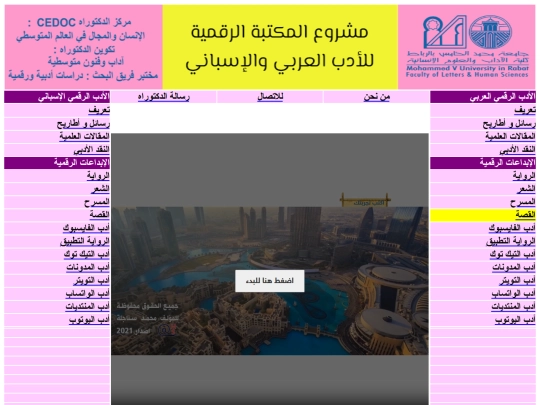The image size is (540, 405).
Task: Select the highlighted القصة link in Arabic column
Action: (x=526, y=215)
